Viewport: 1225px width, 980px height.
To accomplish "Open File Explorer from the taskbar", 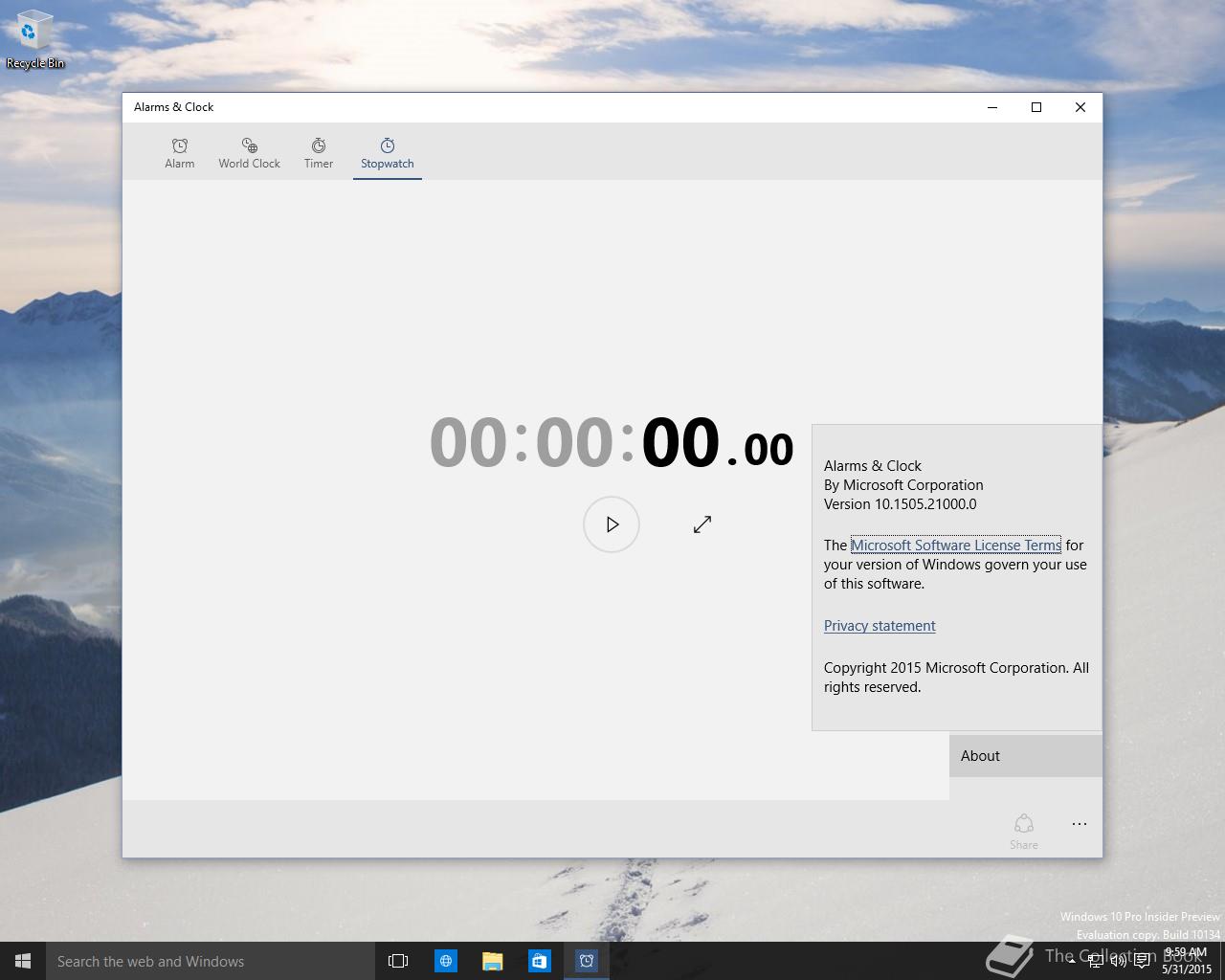I will [493, 961].
